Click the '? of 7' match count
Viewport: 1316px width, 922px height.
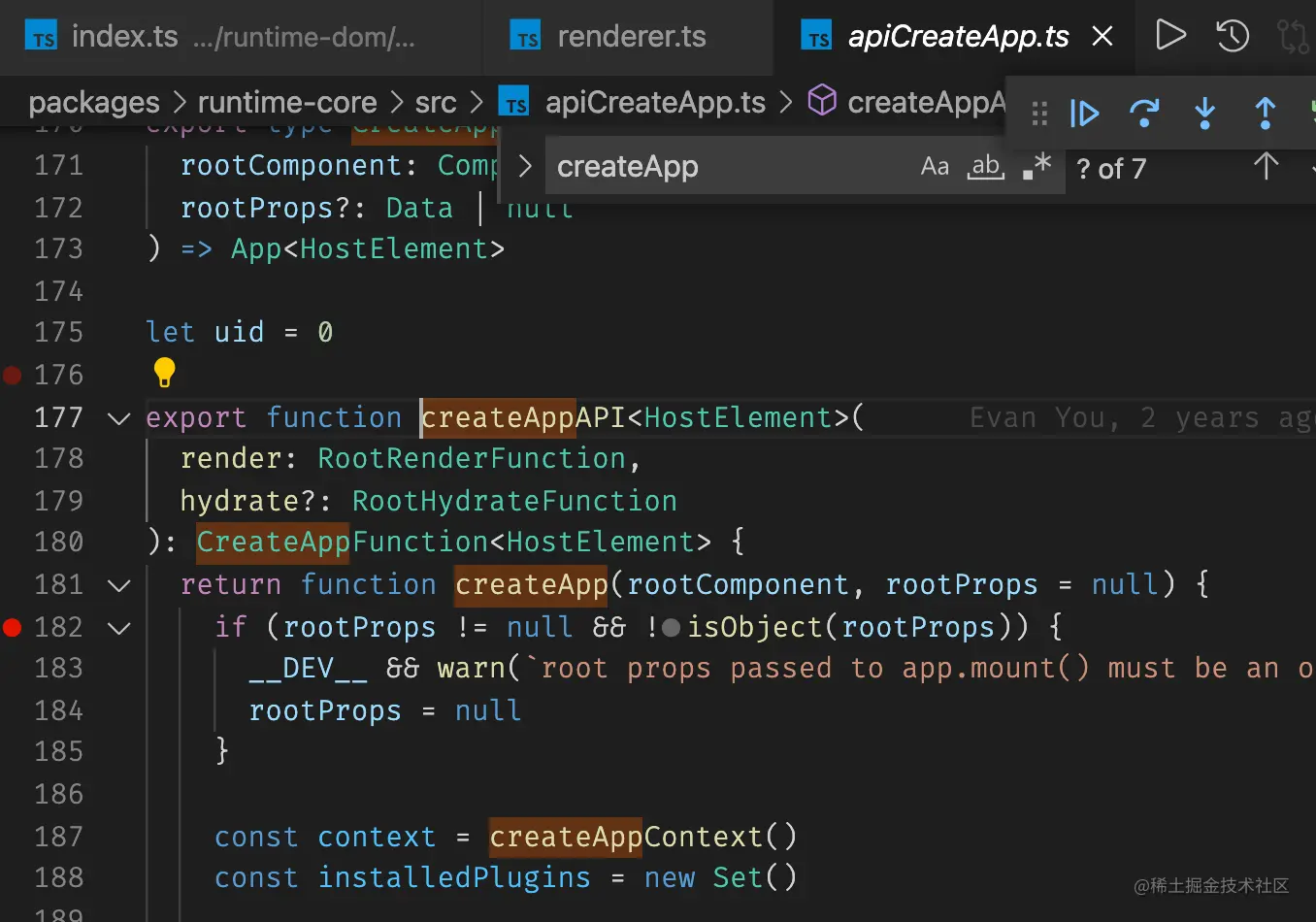click(x=1111, y=169)
